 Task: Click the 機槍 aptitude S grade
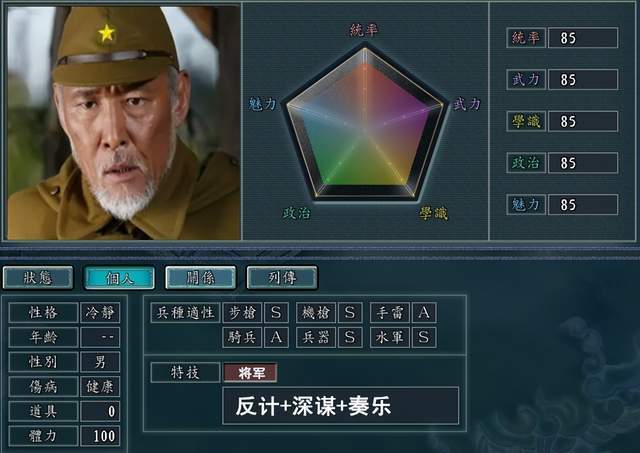[x=350, y=313]
